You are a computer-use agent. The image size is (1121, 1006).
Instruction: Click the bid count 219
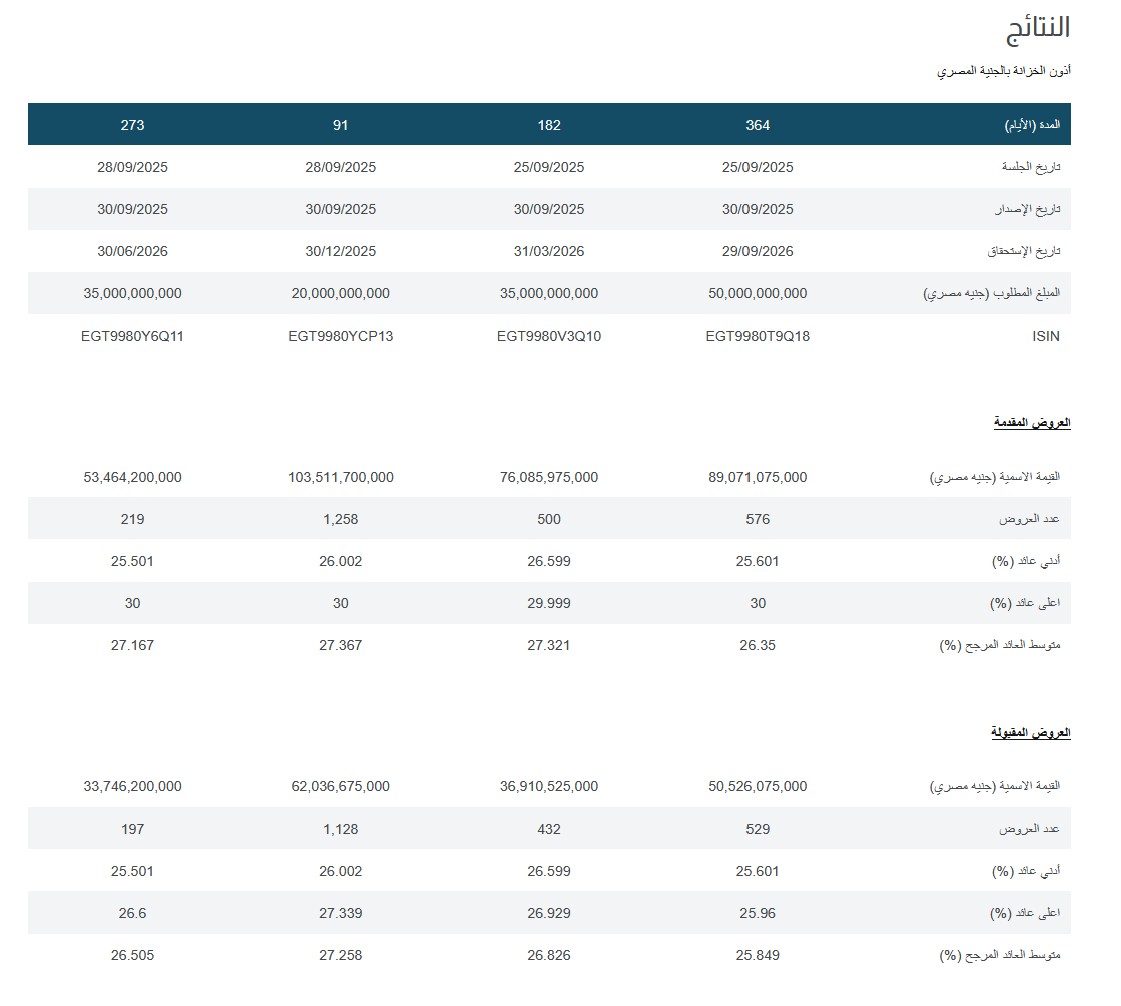132,519
